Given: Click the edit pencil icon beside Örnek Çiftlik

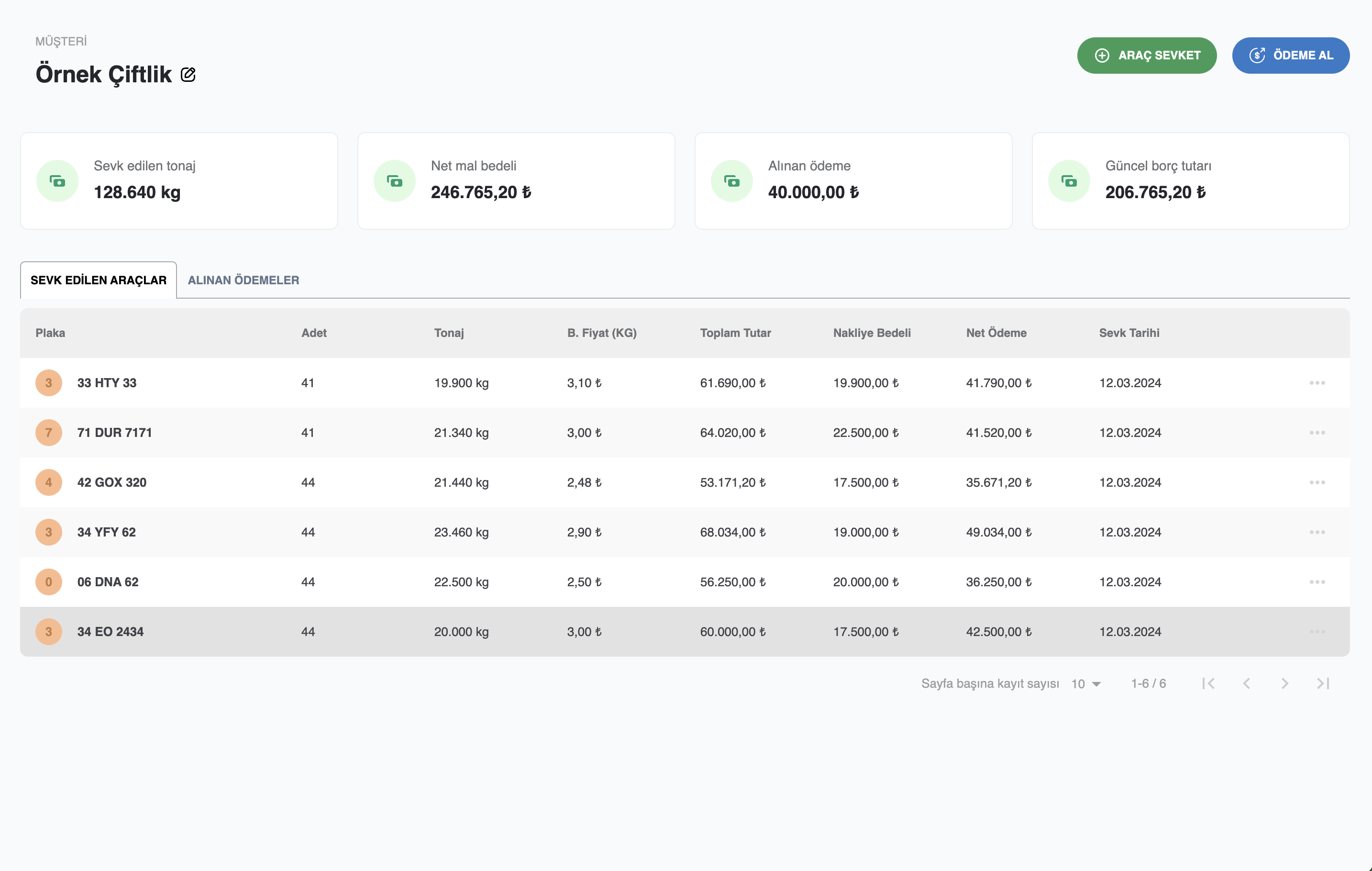Looking at the screenshot, I should (188, 75).
